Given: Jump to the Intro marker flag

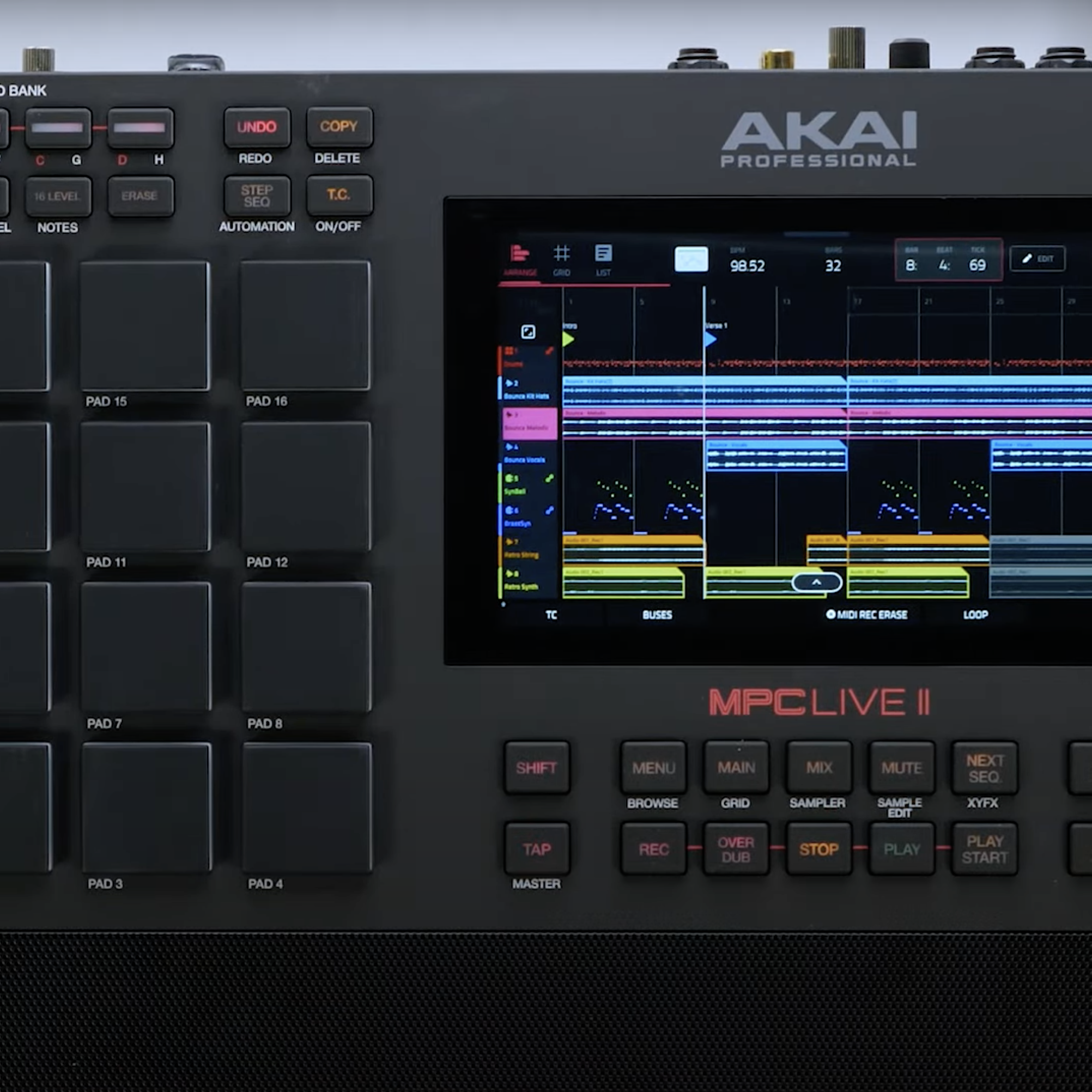Looking at the screenshot, I should point(568,339).
